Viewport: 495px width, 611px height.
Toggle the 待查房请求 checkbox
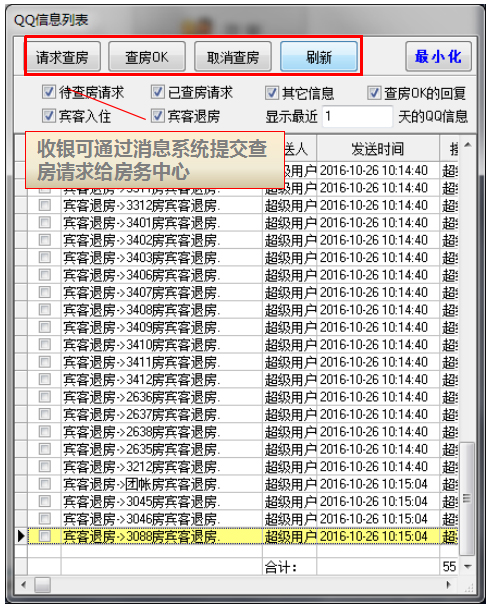click(x=48, y=92)
